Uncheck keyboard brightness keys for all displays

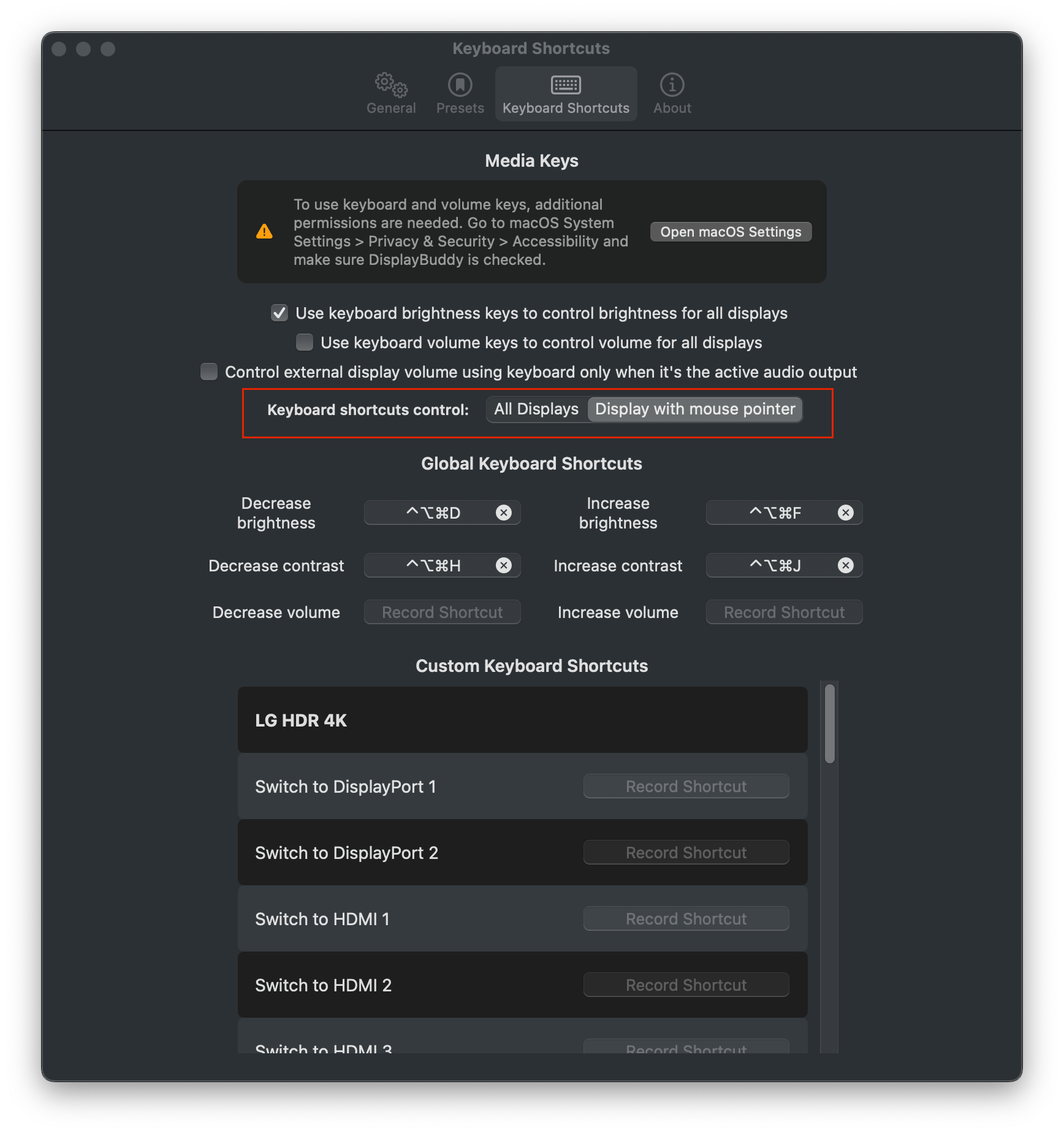pyautogui.click(x=279, y=313)
